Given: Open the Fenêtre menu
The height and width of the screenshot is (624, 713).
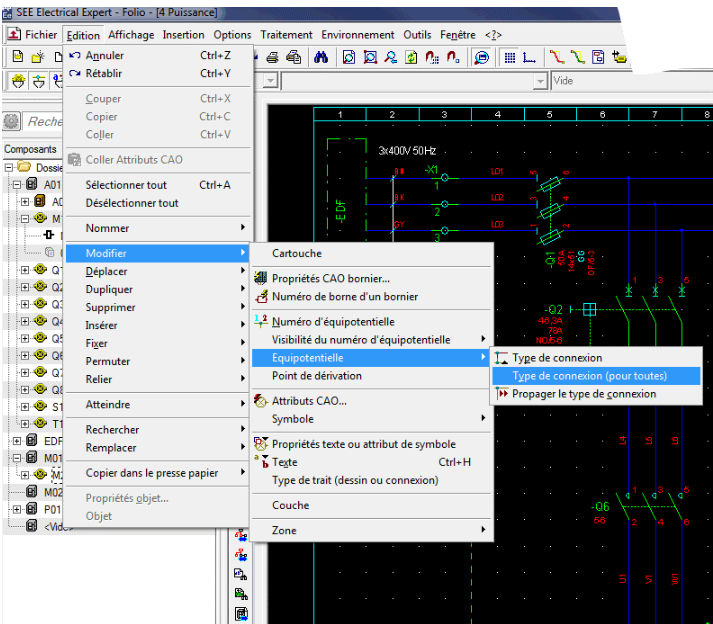Looking at the screenshot, I should 457,35.
